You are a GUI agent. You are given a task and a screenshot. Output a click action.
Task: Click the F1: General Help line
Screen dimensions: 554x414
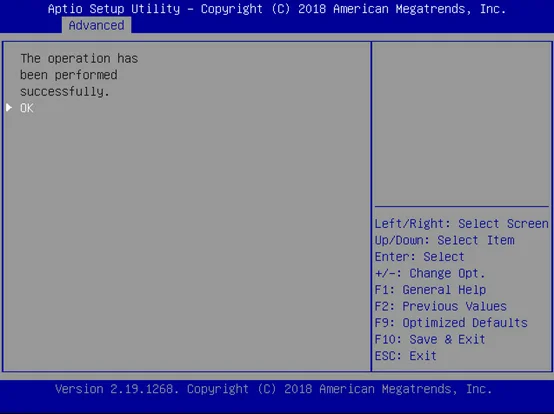click(x=430, y=290)
